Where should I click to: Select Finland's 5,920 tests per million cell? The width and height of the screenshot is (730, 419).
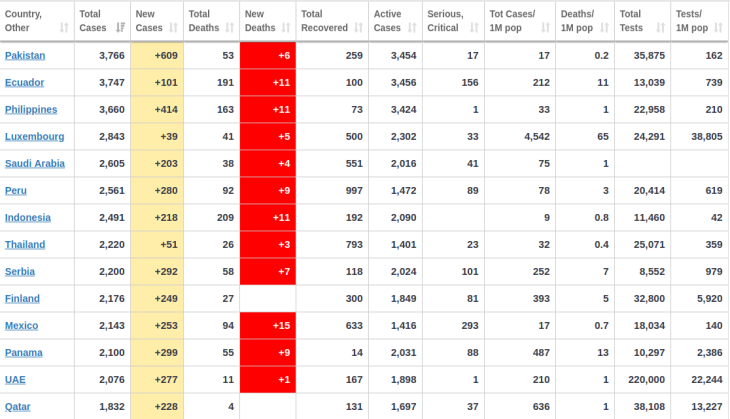(x=700, y=298)
